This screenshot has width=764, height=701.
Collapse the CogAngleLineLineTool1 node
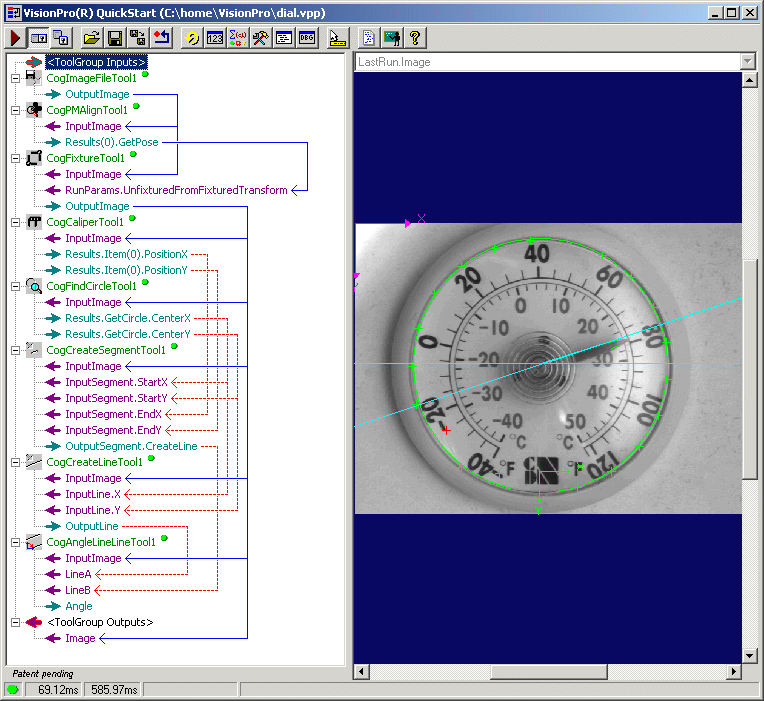tap(16, 542)
